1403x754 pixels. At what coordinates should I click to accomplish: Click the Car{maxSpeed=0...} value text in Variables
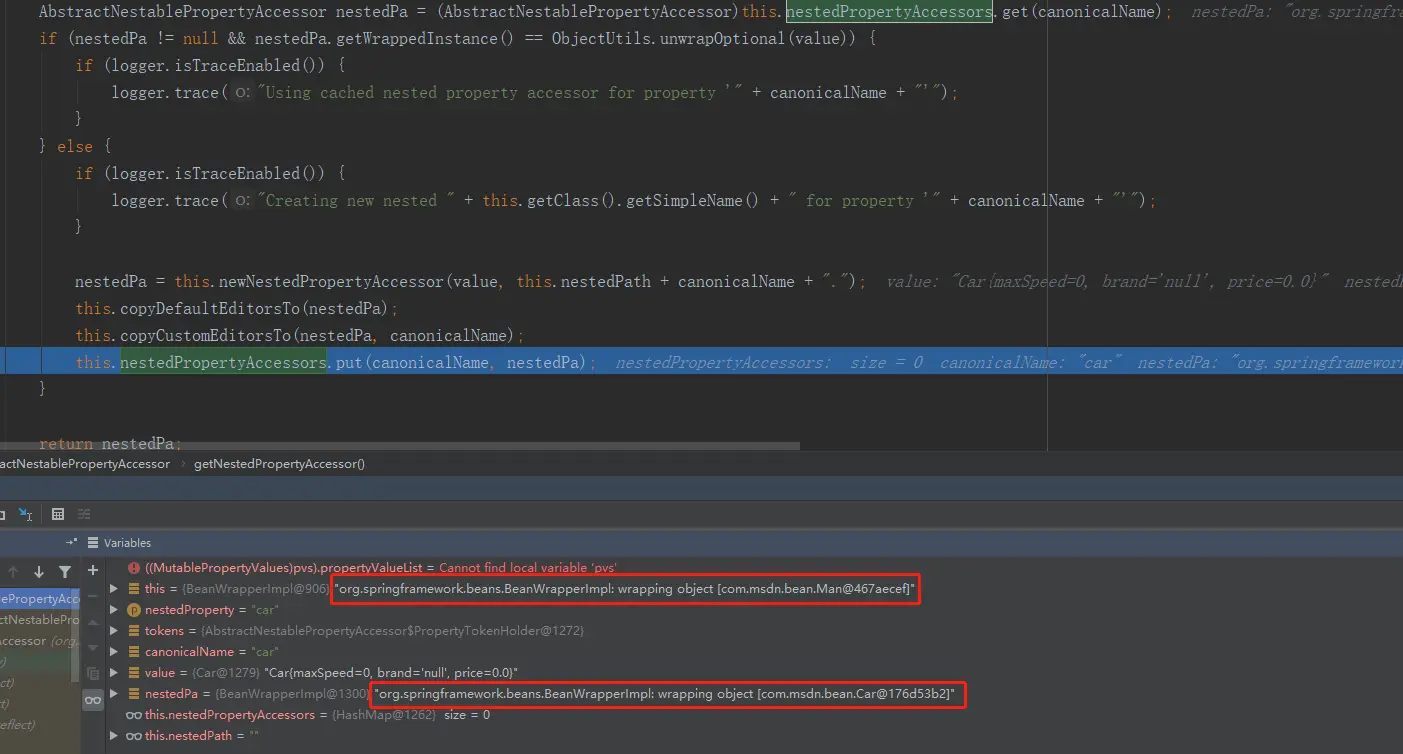[391, 673]
